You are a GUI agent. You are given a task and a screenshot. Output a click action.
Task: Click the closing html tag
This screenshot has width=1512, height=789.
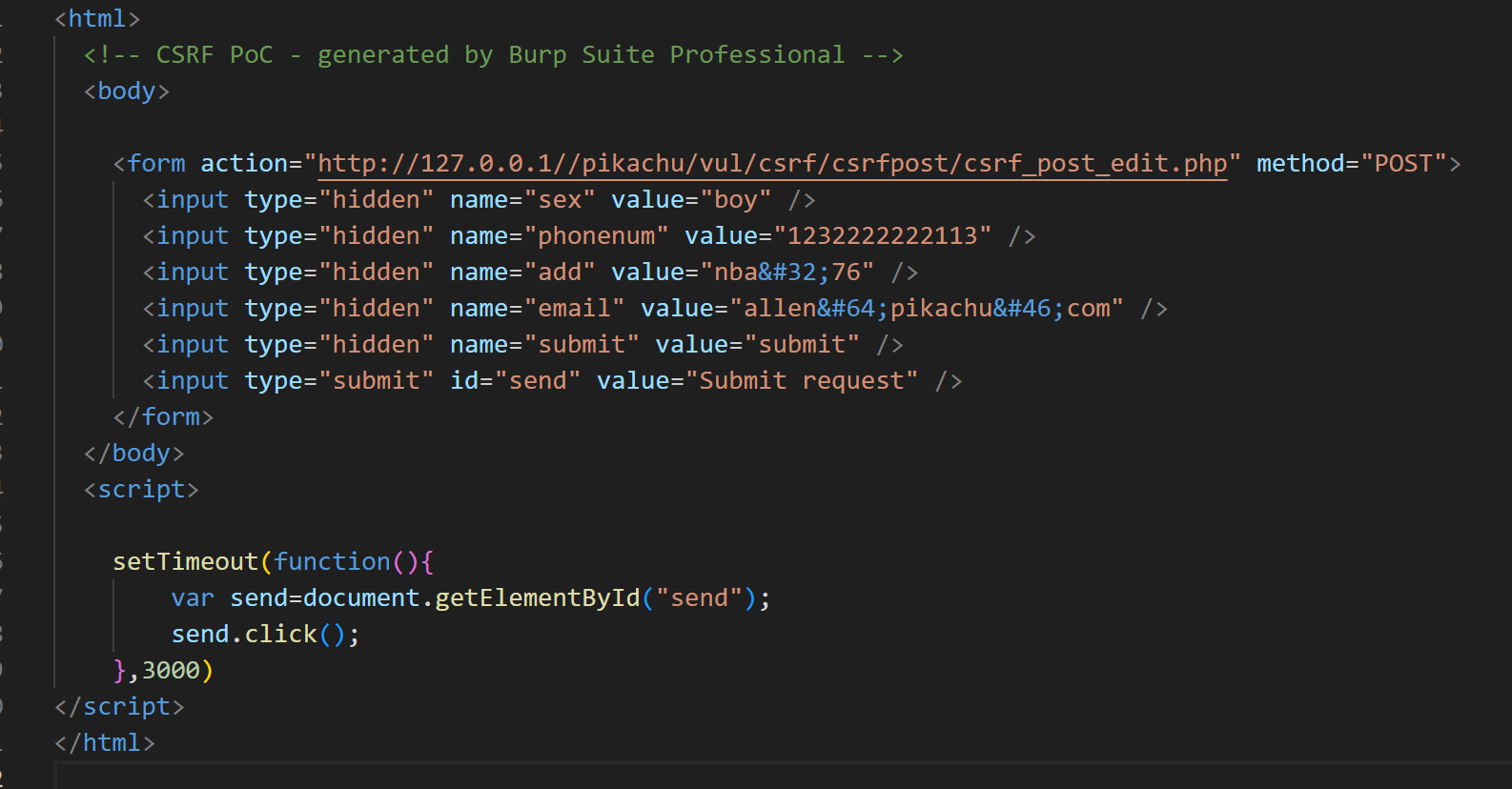click(x=105, y=743)
